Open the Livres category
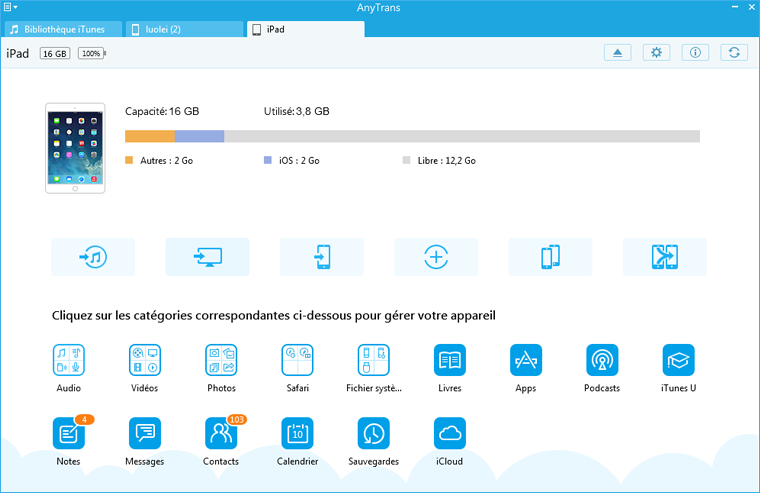This screenshot has width=760, height=493. point(450,360)
